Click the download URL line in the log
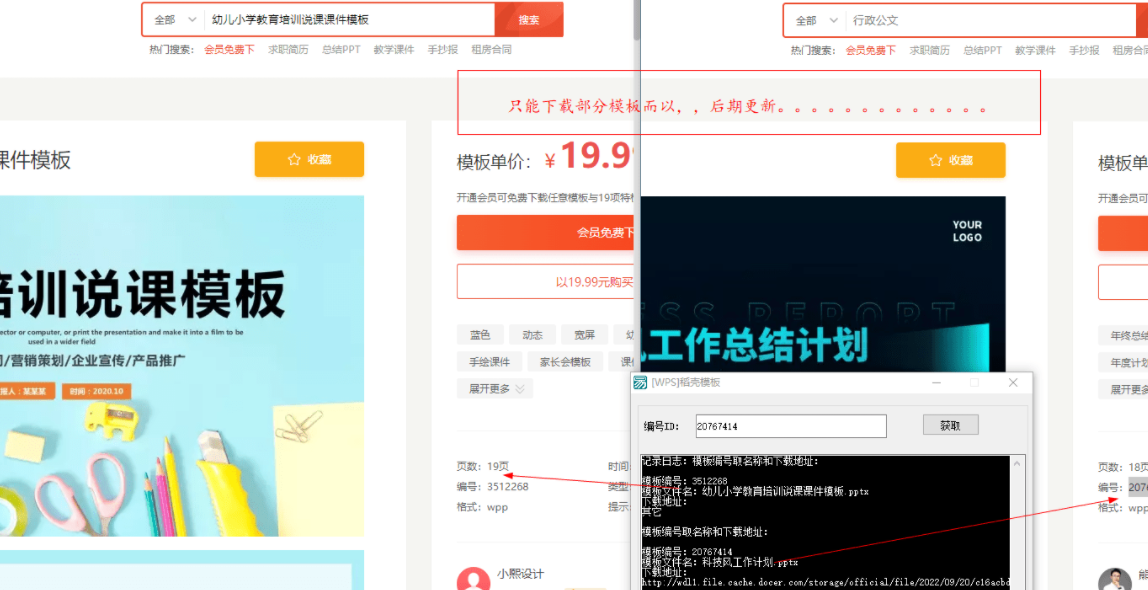 click(x=825, y=583)
